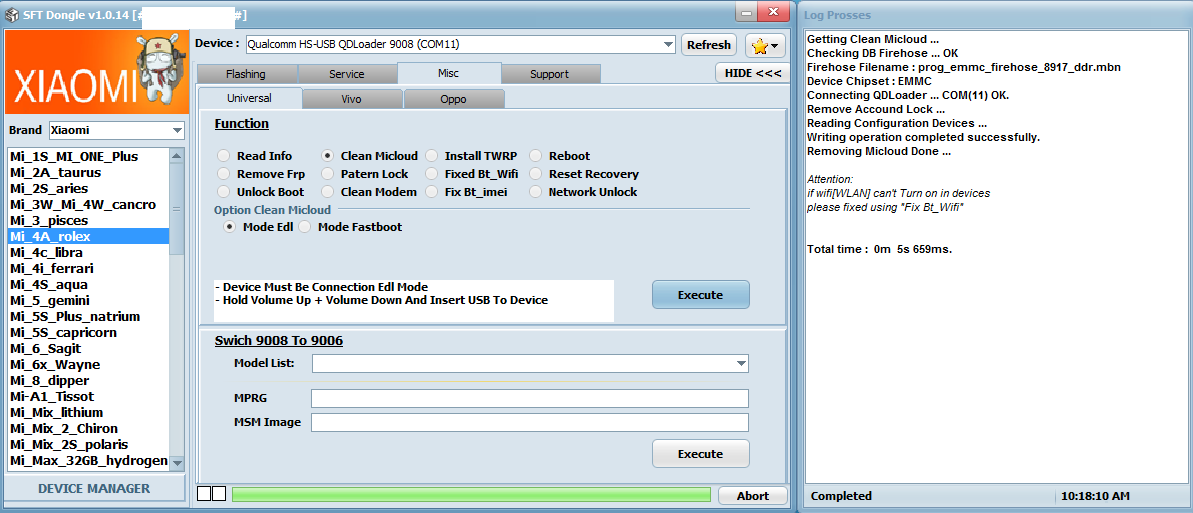Select Mi_8_dipper in the model list
The image size is (1193, 513).
point(88,381)
